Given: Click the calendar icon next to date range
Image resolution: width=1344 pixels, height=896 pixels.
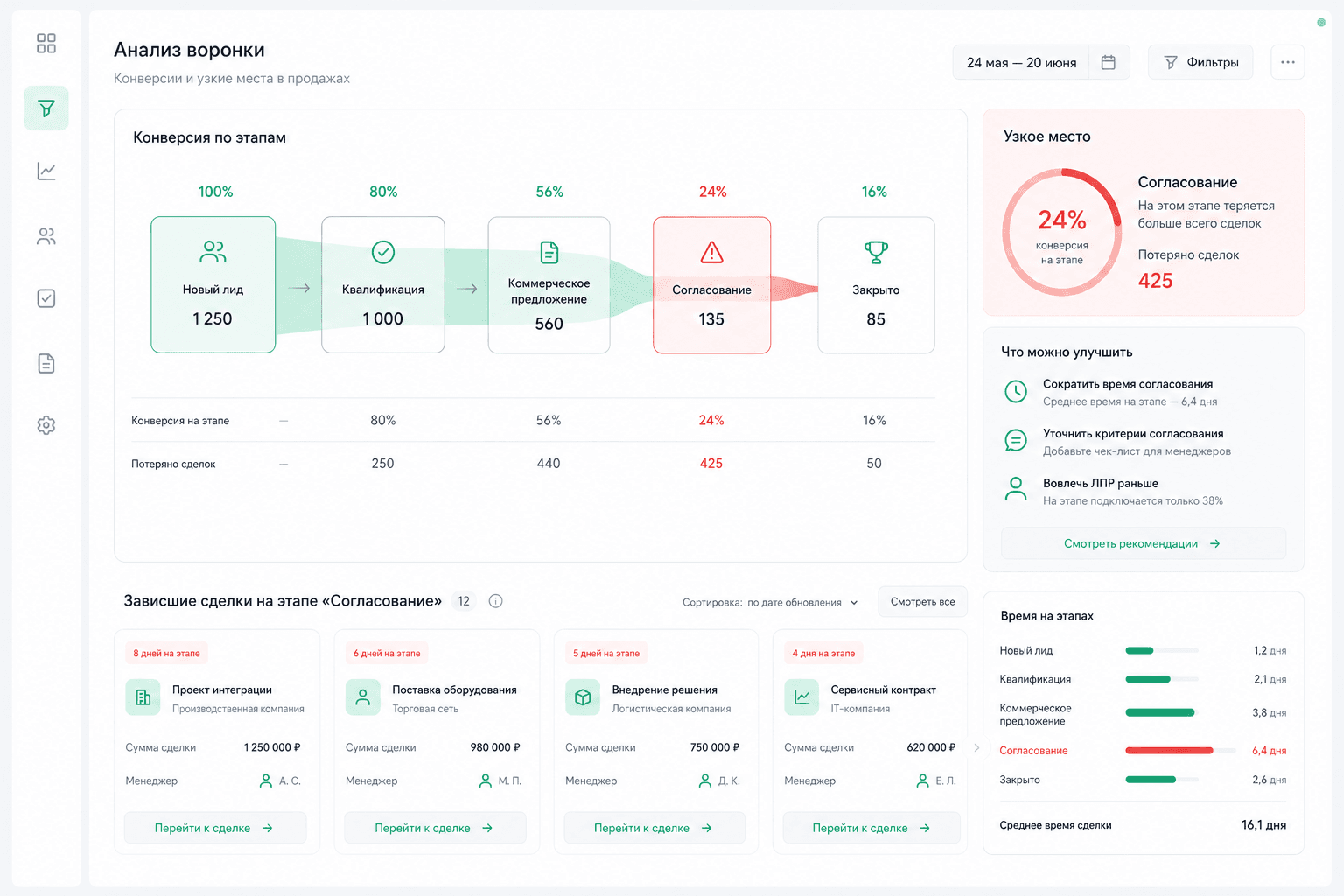Looking at the screenshot, I should coord(1109,62).
